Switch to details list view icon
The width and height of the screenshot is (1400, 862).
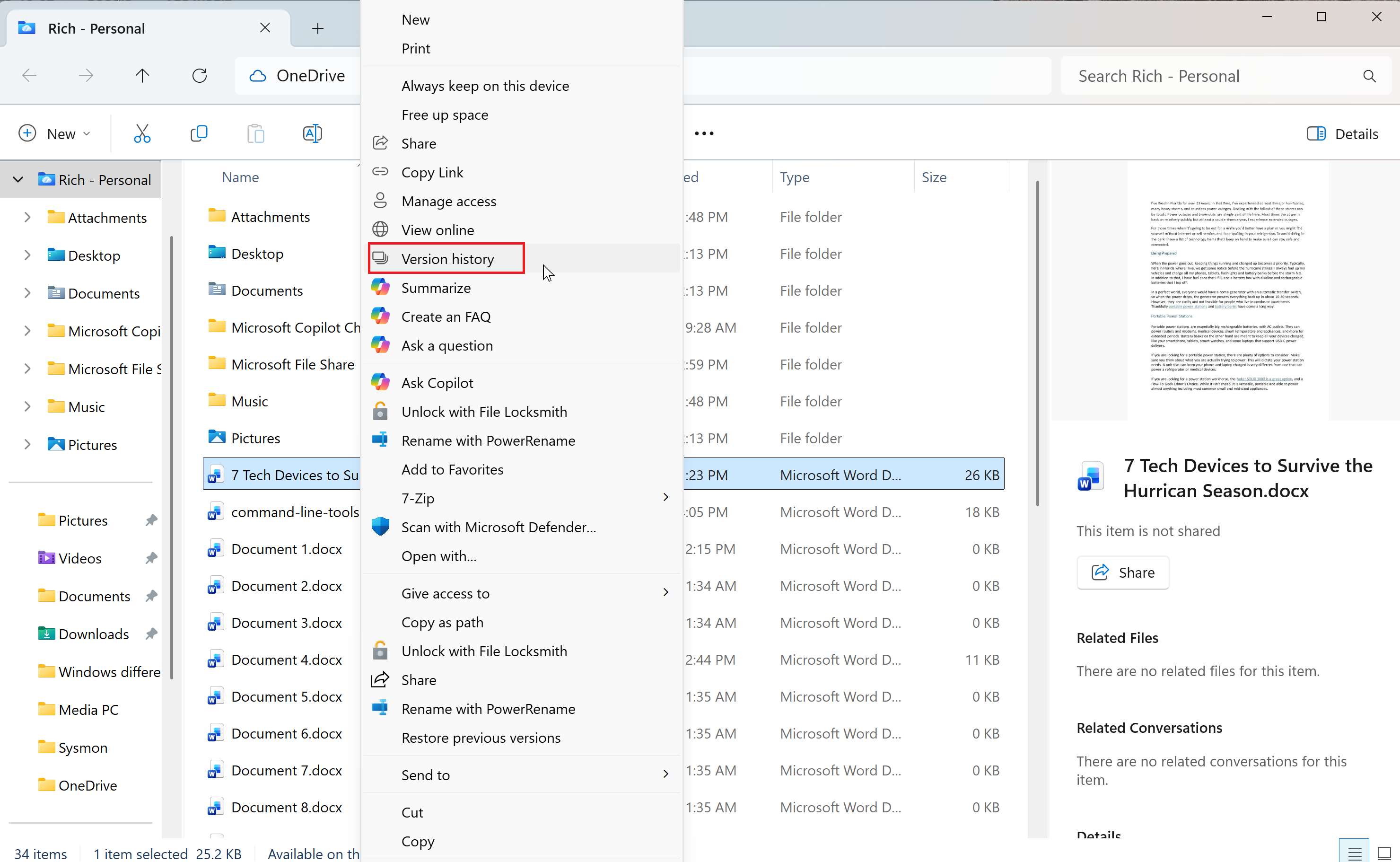pos(1355,853)
